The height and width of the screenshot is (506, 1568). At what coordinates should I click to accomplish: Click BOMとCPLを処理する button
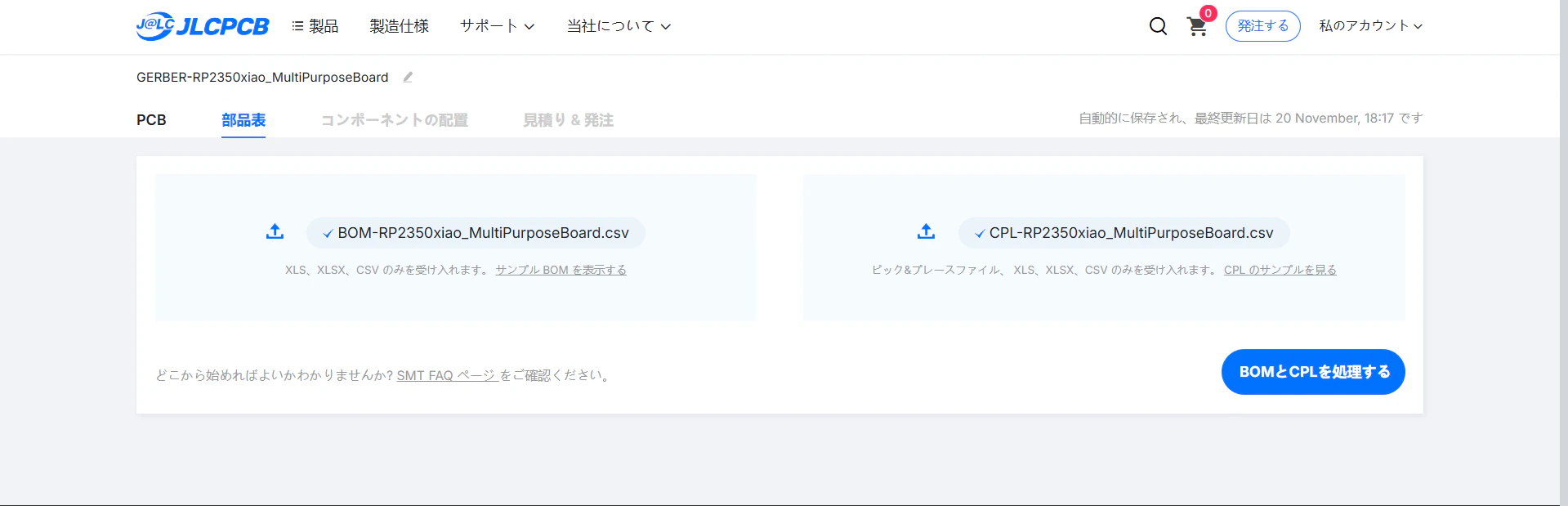click(1313, 372)
